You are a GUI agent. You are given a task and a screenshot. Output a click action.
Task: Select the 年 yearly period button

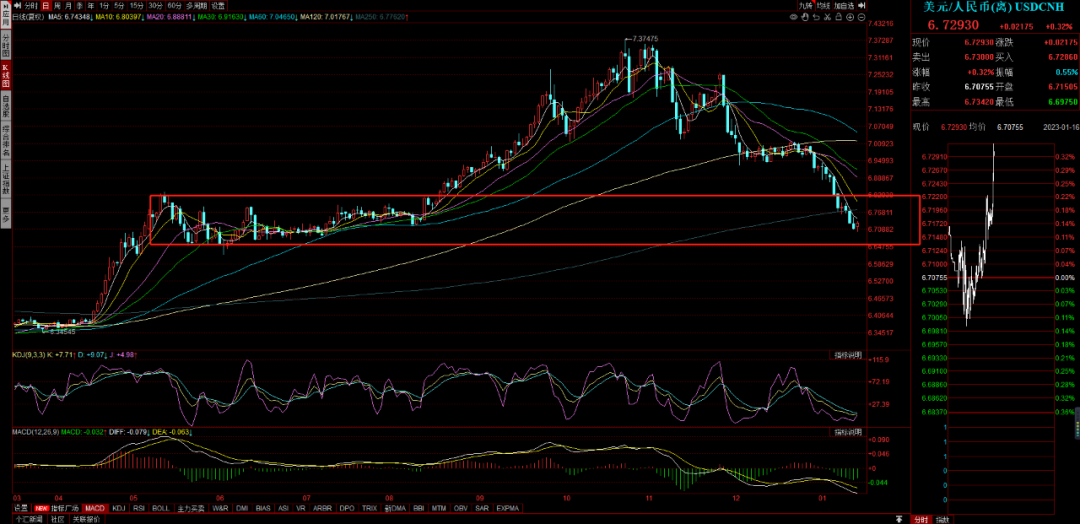click(x=91, y=6)
